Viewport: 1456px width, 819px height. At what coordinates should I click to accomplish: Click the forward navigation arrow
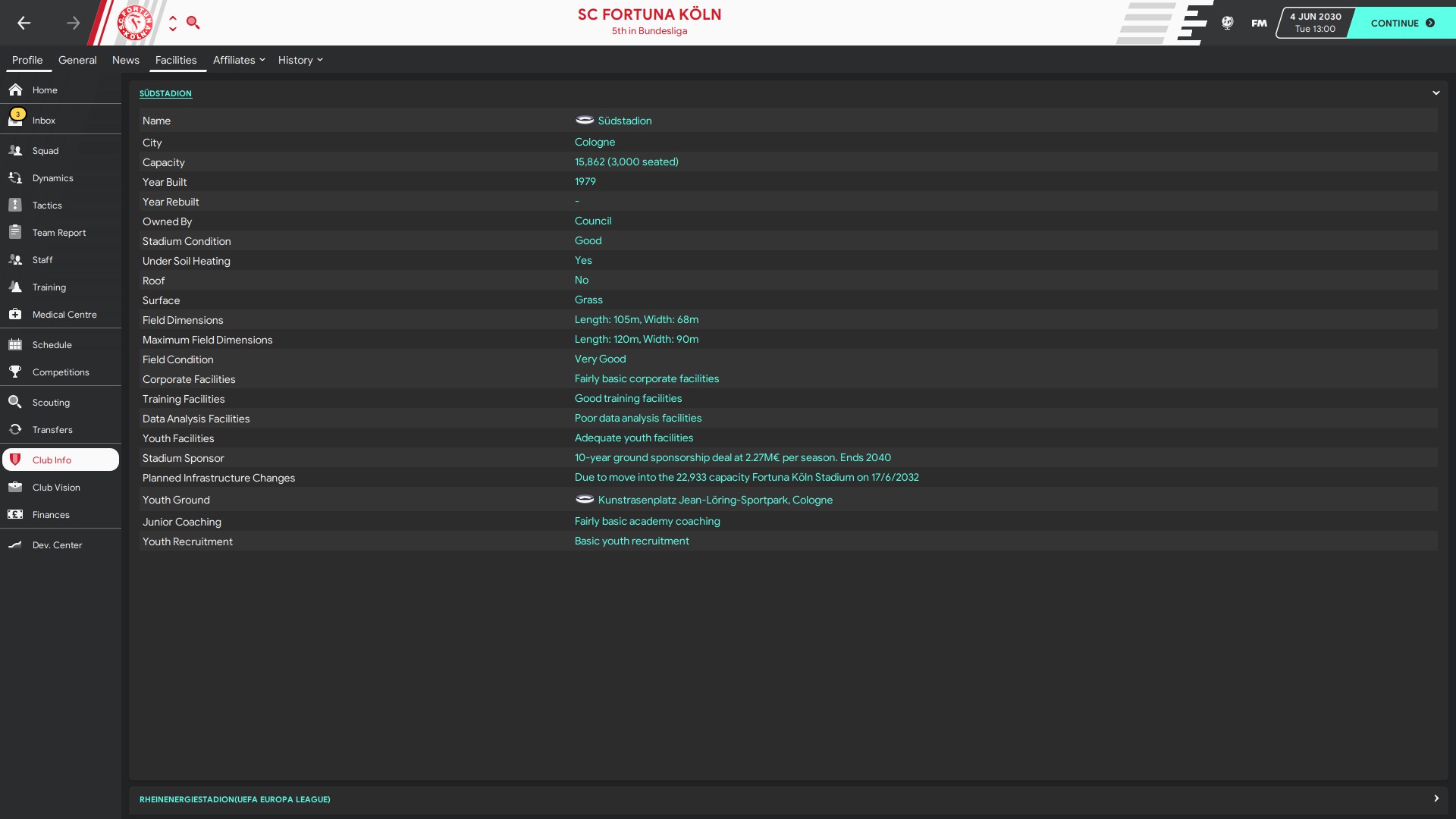tap(73, 23)
